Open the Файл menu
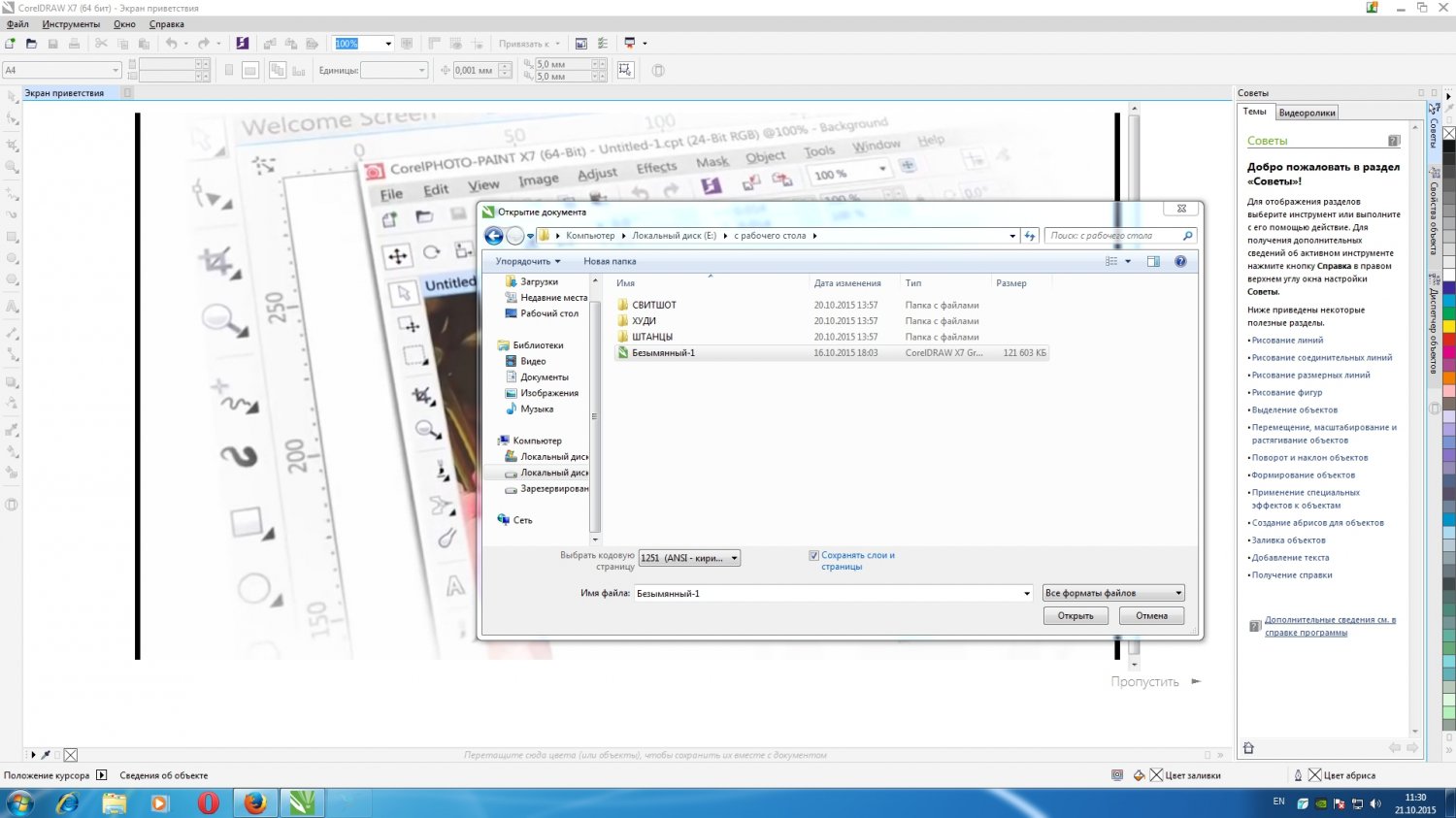The height and width of the screenshot is (818, 1456). (17, 24)
